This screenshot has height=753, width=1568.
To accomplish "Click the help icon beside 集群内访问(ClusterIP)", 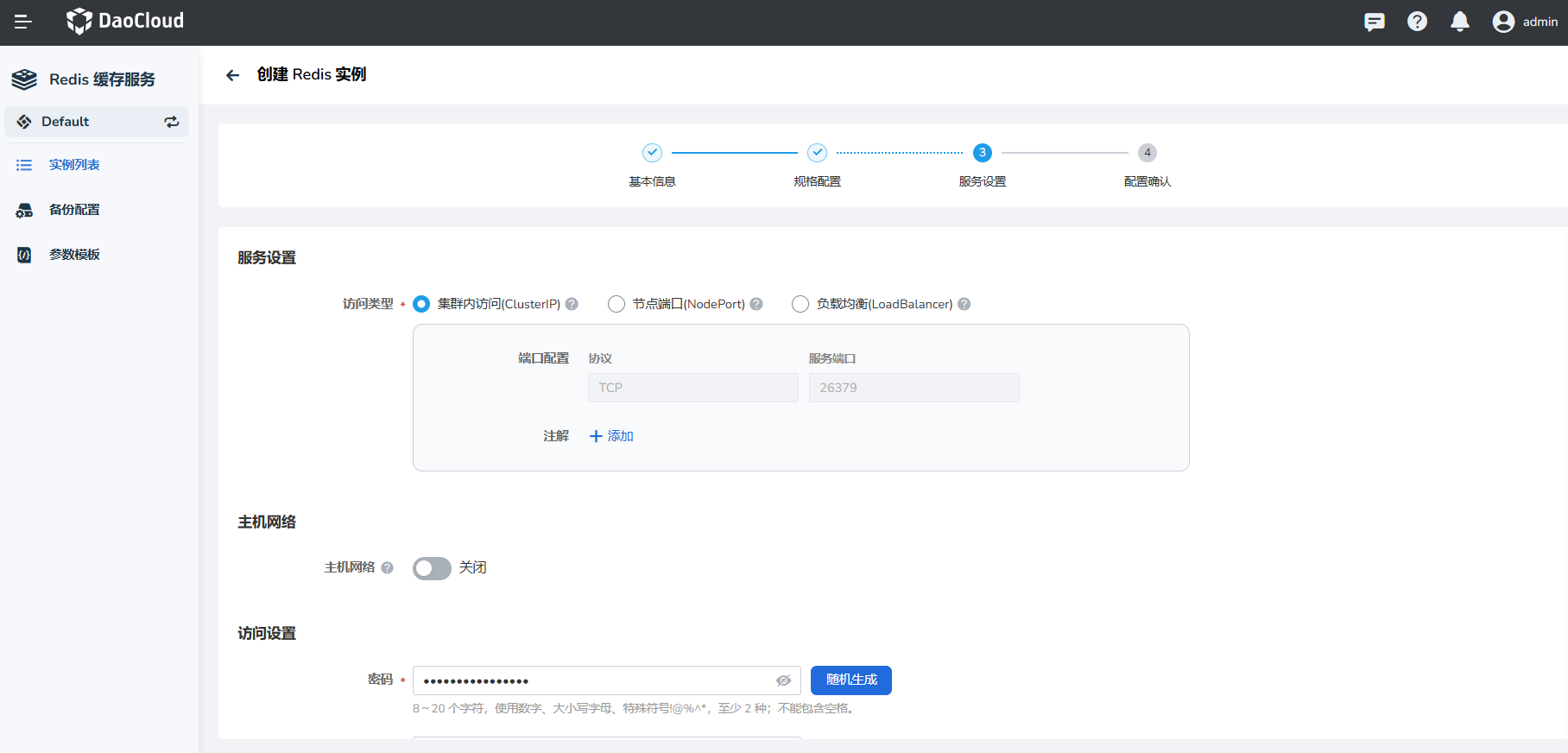I will click(572, 304).
